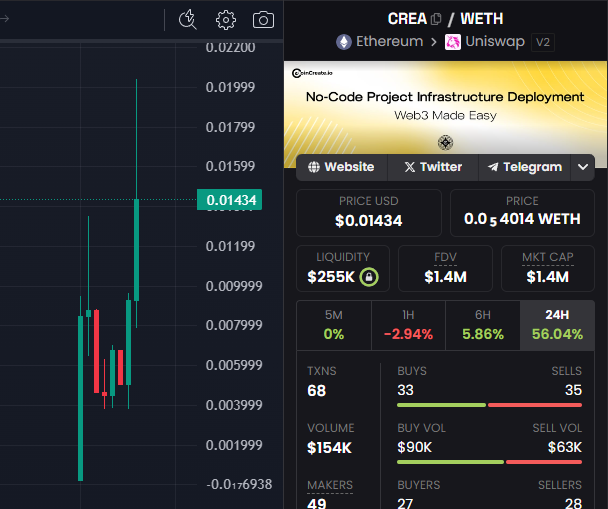This screenshot has height=509, width=608.
Task: Take a chart snapshot with camera icon
Action: pyautogui.click(x=263, y=20)
